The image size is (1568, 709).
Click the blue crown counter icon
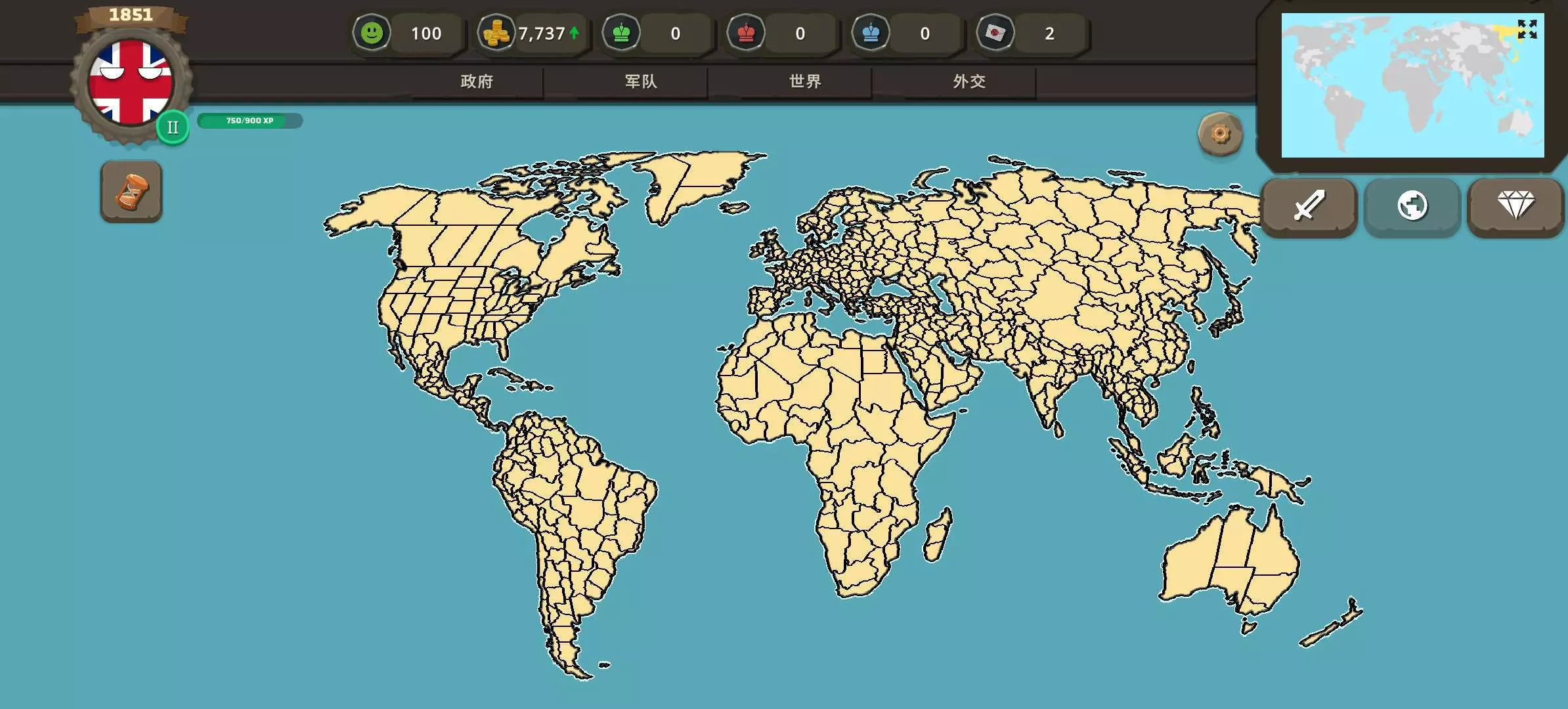tap(871, 33)
